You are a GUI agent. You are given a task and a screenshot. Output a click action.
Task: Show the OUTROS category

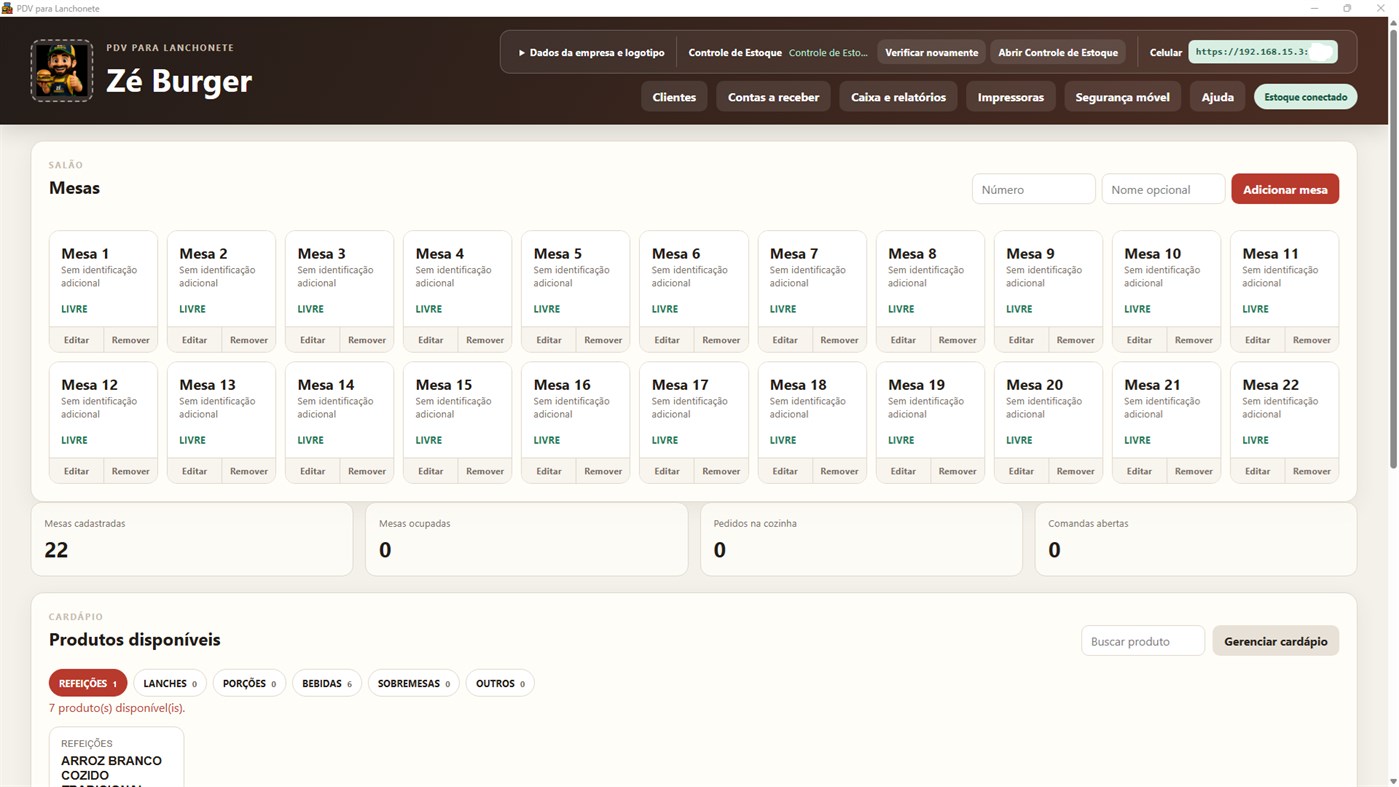pos(500,683)
